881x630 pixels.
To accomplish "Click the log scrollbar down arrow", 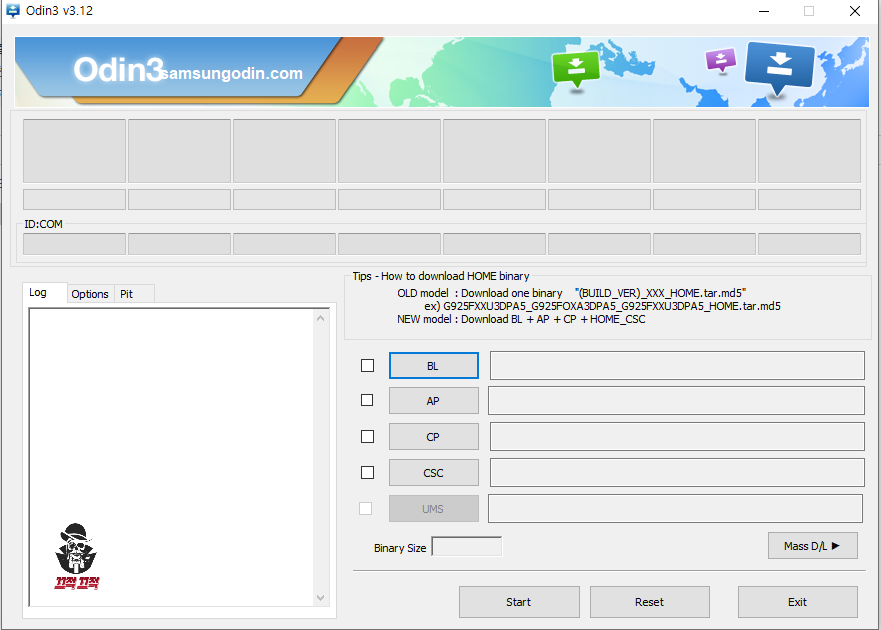I will pos(321,598).
